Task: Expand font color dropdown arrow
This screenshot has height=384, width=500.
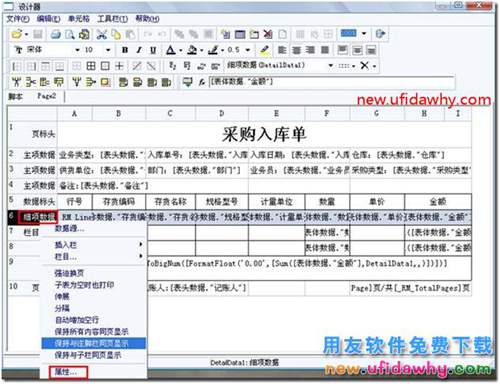Action: (180, 50)
